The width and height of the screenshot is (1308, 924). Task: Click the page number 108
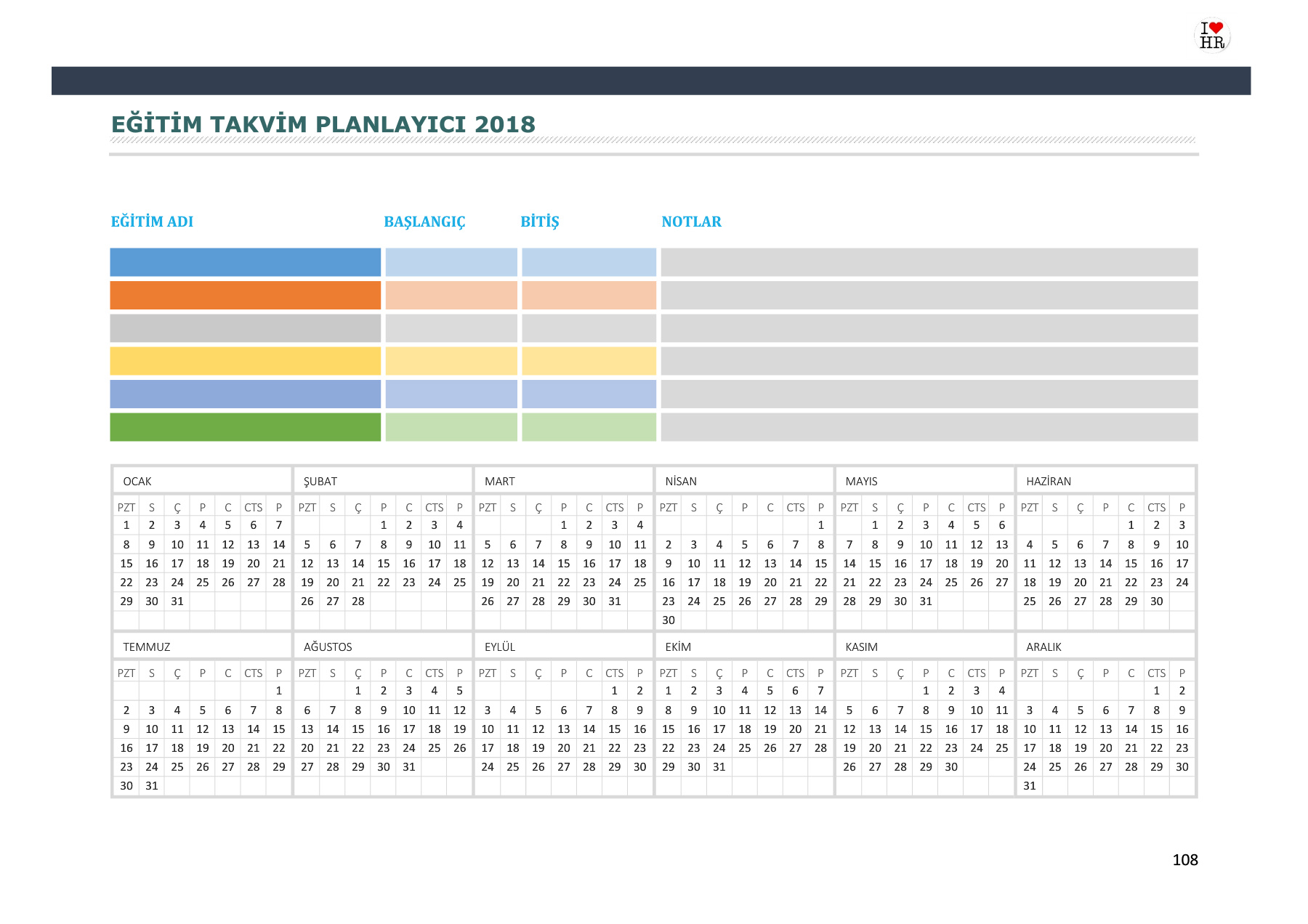[1184, 860]
